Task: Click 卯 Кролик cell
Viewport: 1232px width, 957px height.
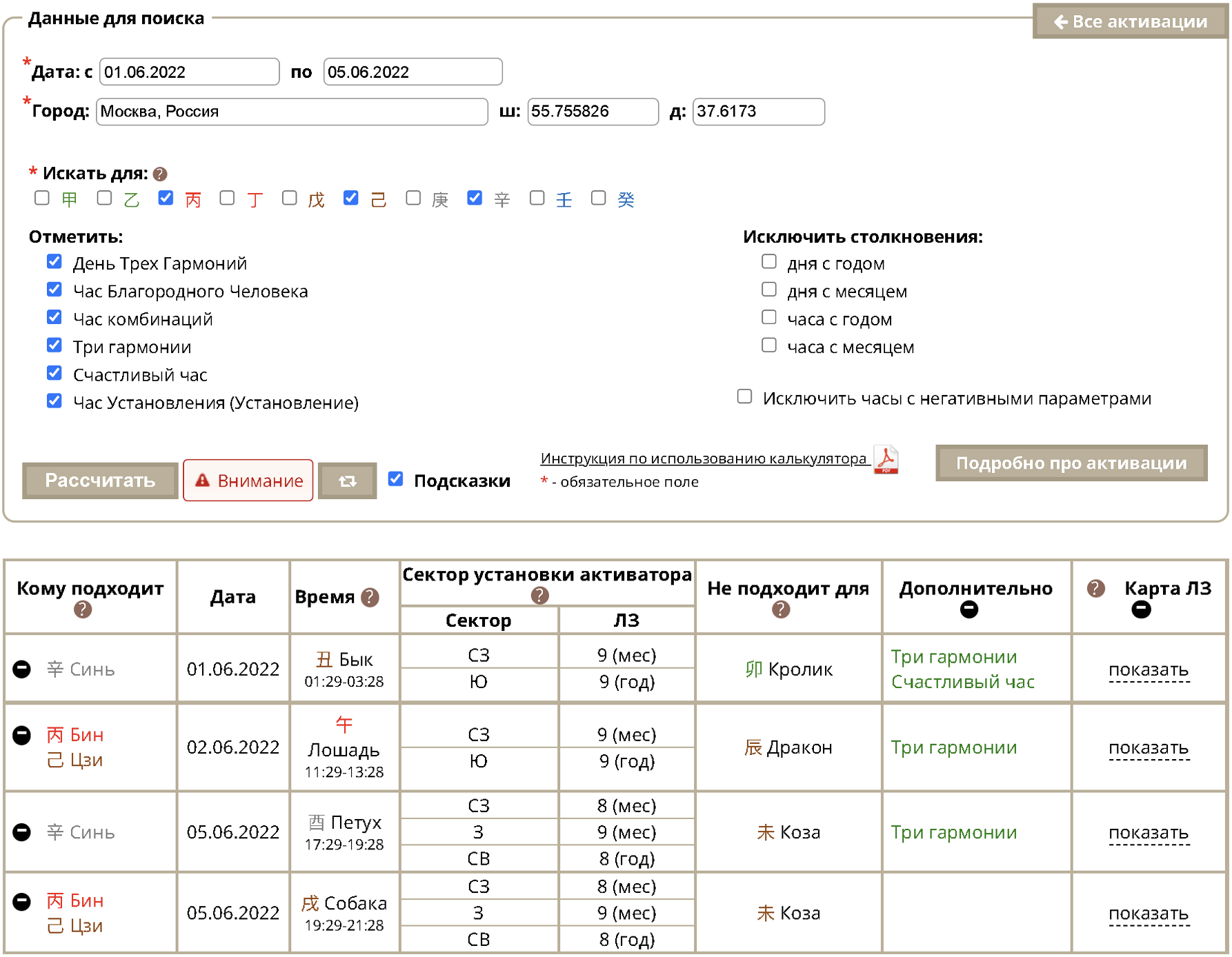Action: pos(788,669)
